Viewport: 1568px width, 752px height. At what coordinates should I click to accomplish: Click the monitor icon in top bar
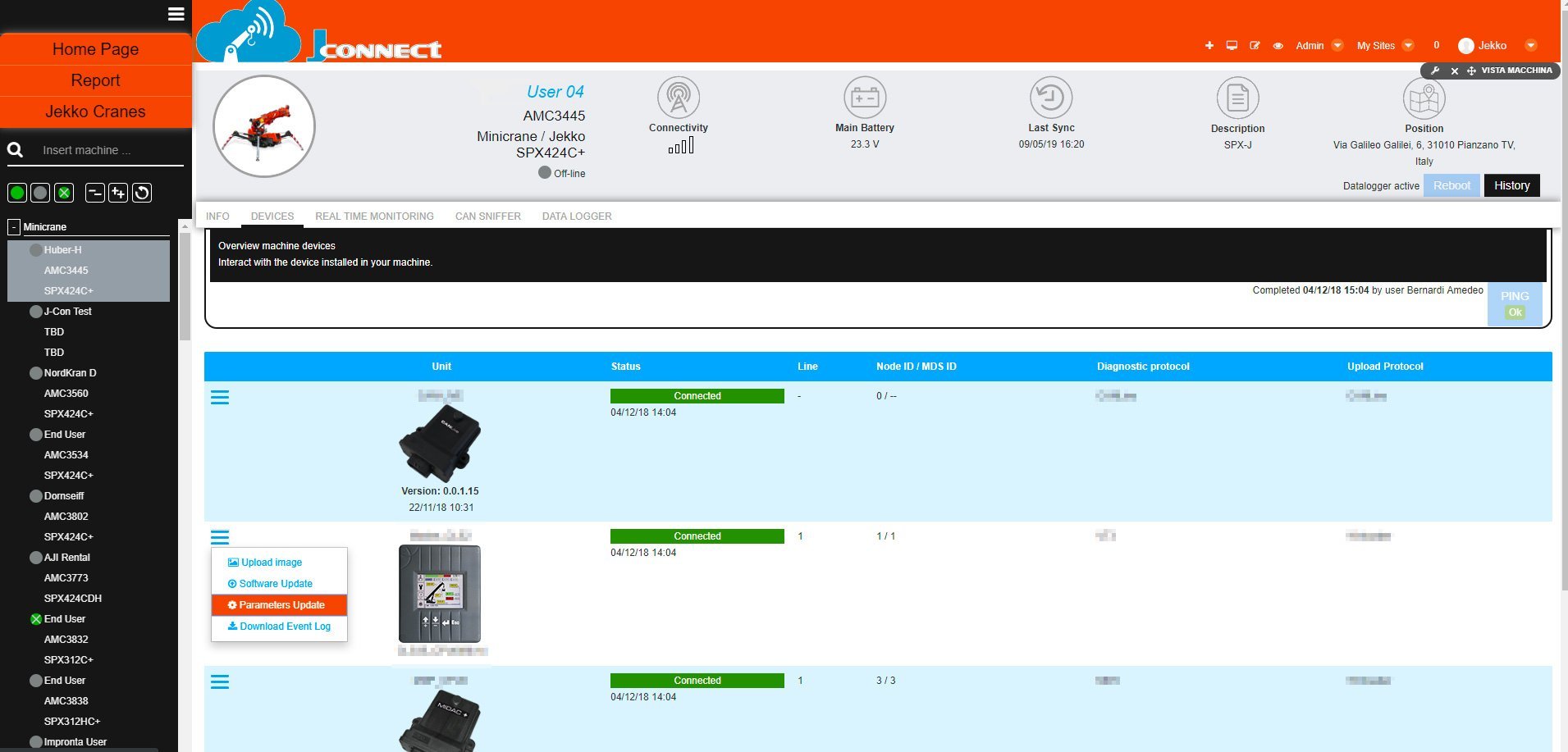pos(1232,46)
